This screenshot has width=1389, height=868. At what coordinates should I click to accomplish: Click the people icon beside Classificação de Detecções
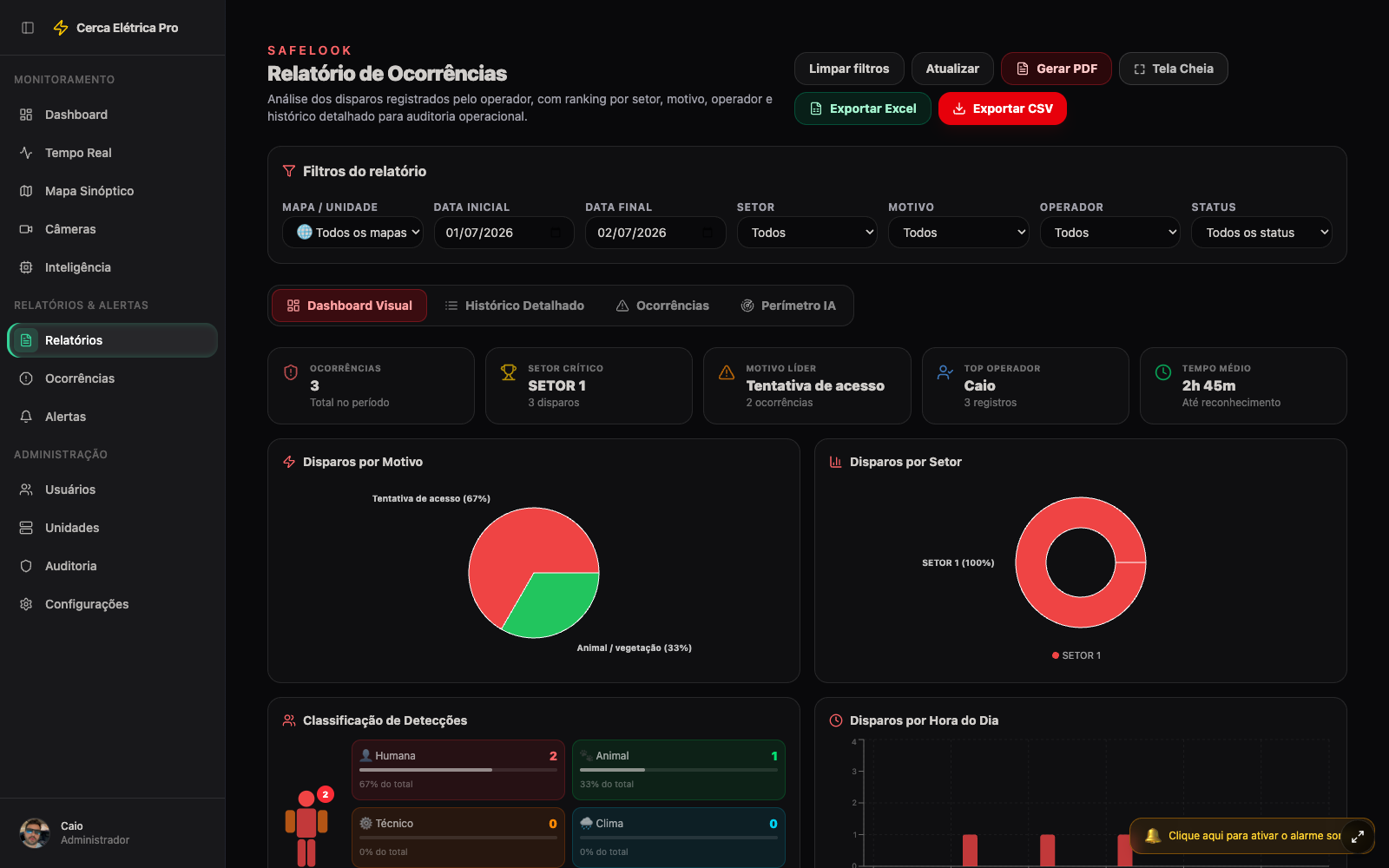click(289, 720)
